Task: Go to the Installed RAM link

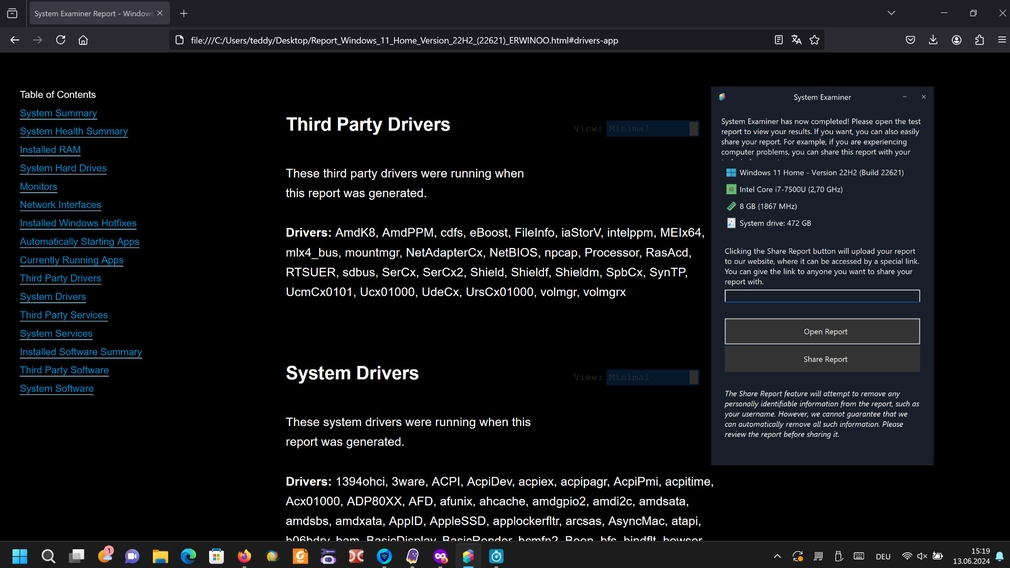Action: pyautogui.click(x=50, y=149)
